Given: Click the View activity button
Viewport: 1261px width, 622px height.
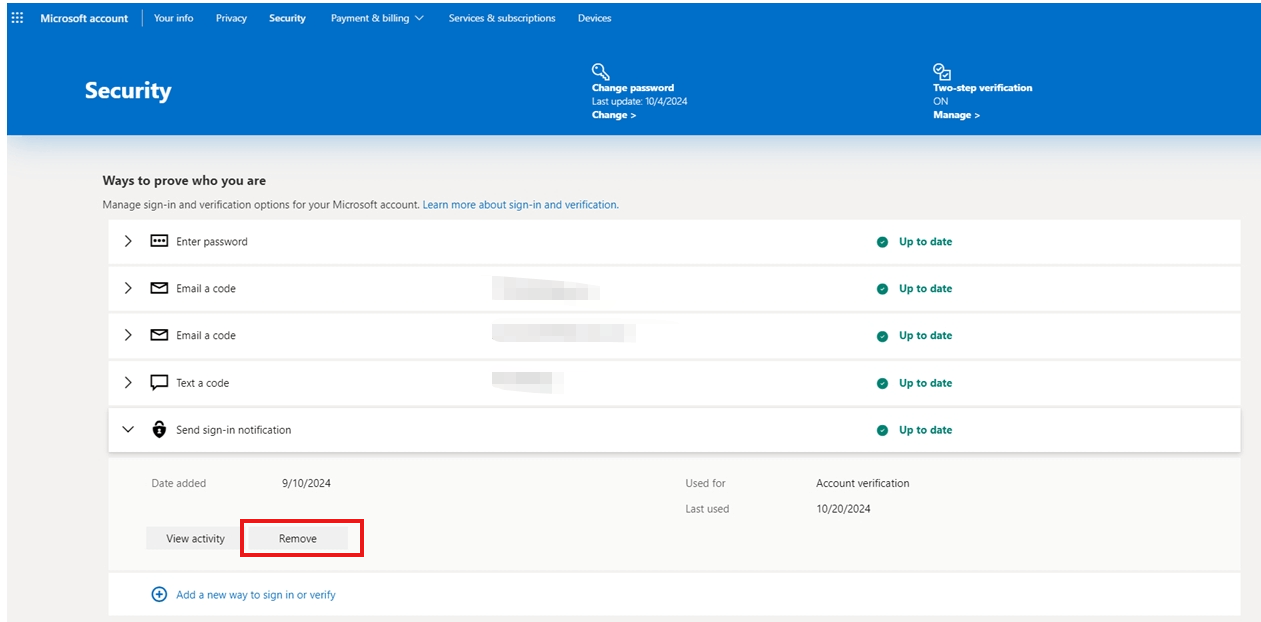Looking at the screenshot, I should pos(195,538).
